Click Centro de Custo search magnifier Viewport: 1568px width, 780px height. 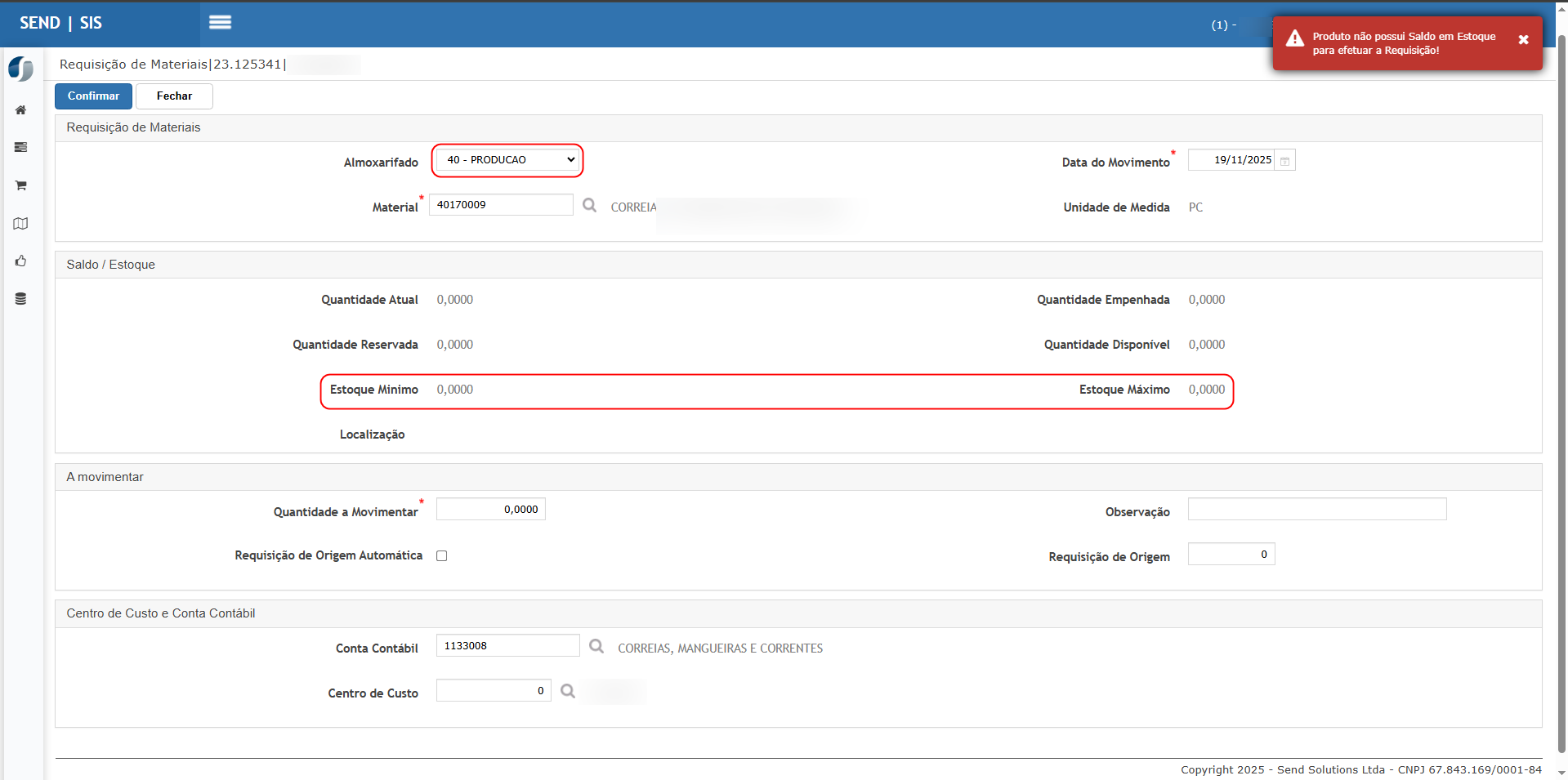568,692
